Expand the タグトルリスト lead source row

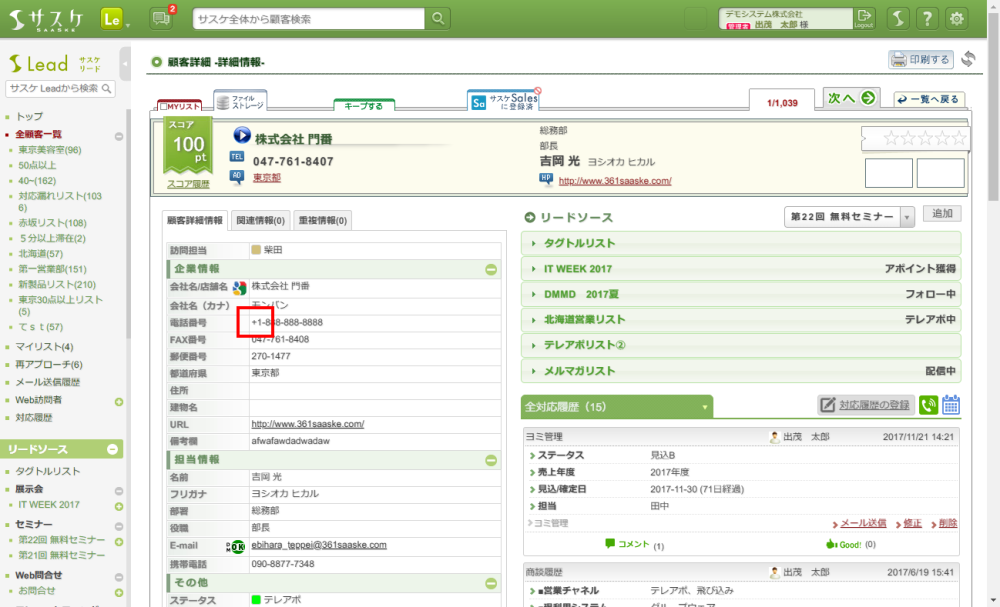pos(741,243)
